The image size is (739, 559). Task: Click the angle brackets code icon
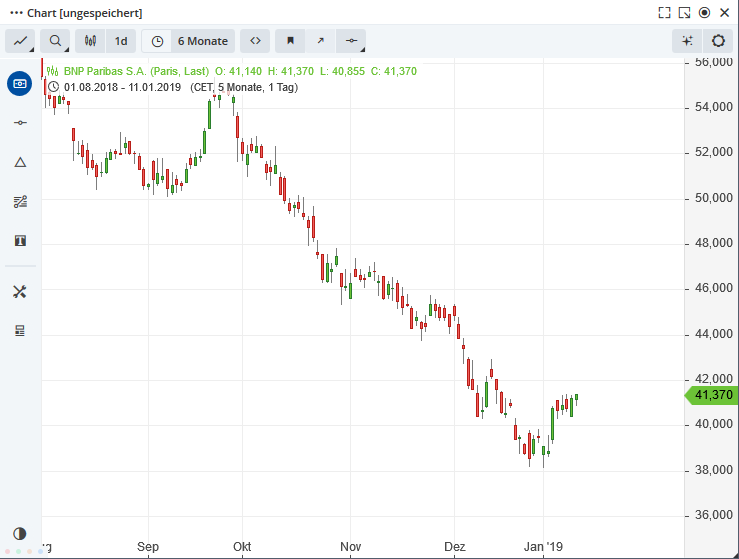tap(255, 41)
